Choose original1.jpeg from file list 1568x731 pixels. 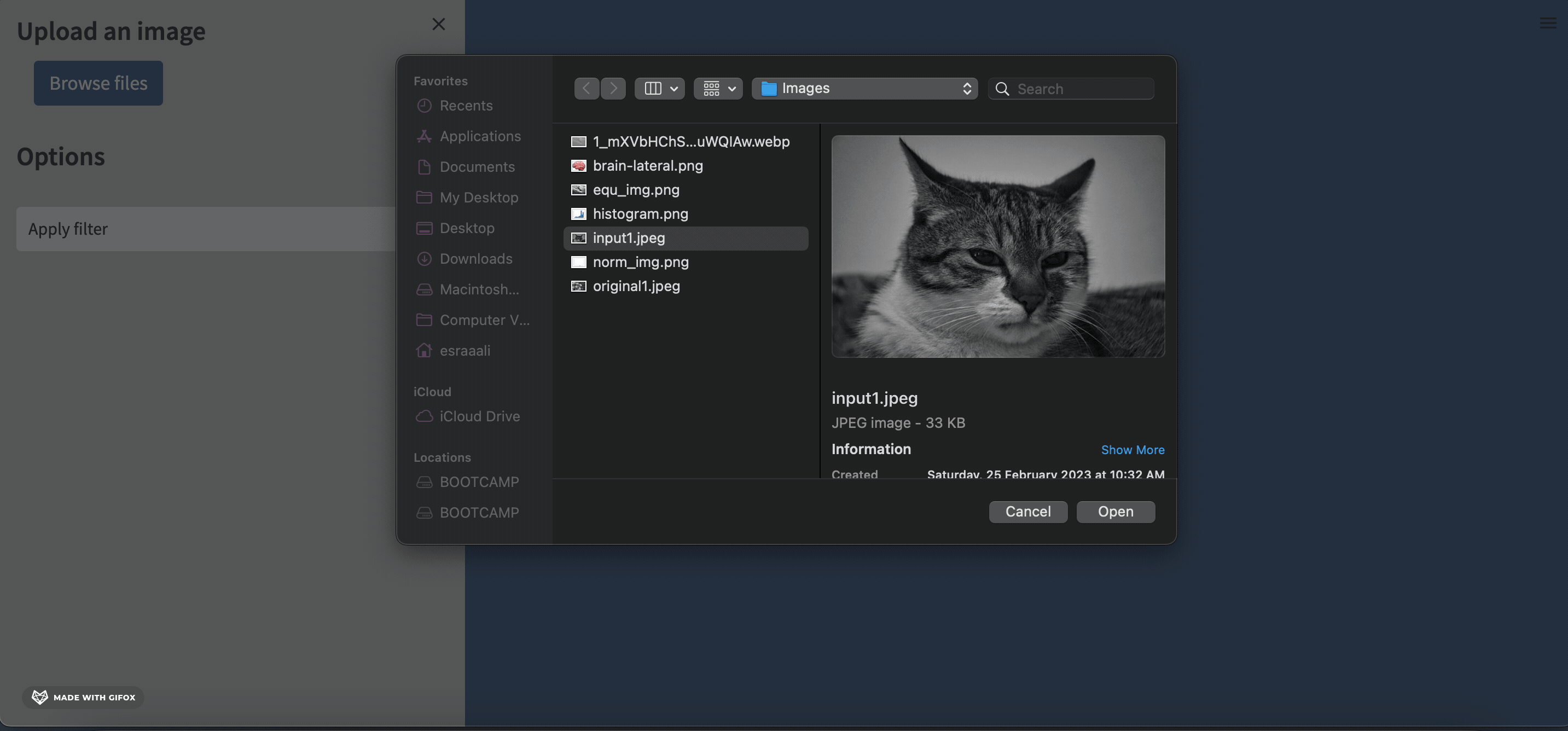(x=636, y=286)
